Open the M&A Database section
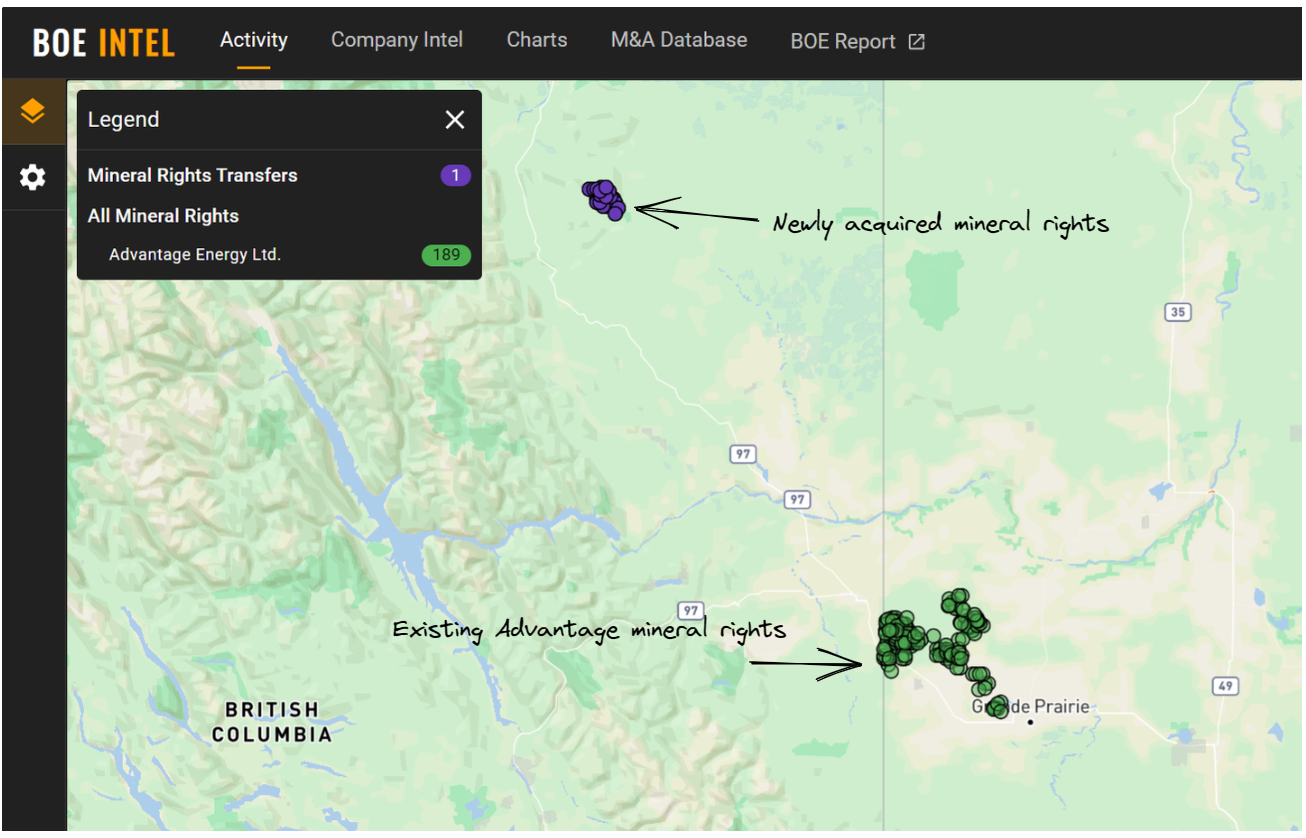The image size is (1306, 838). pyautogui.click(x=679, y=40)
